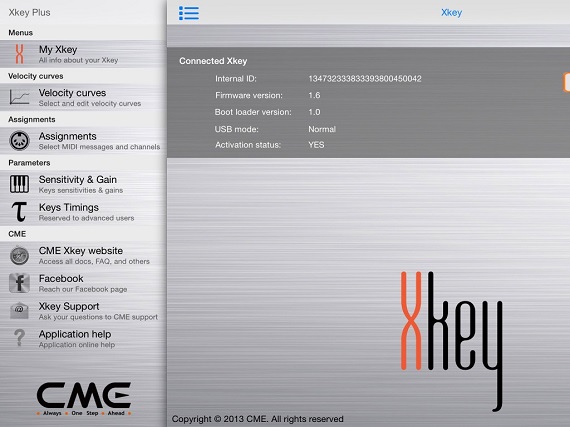This screenshot has height=427, width=570.
Task: Open Assignments menu entry
Action: click(83, 141)
